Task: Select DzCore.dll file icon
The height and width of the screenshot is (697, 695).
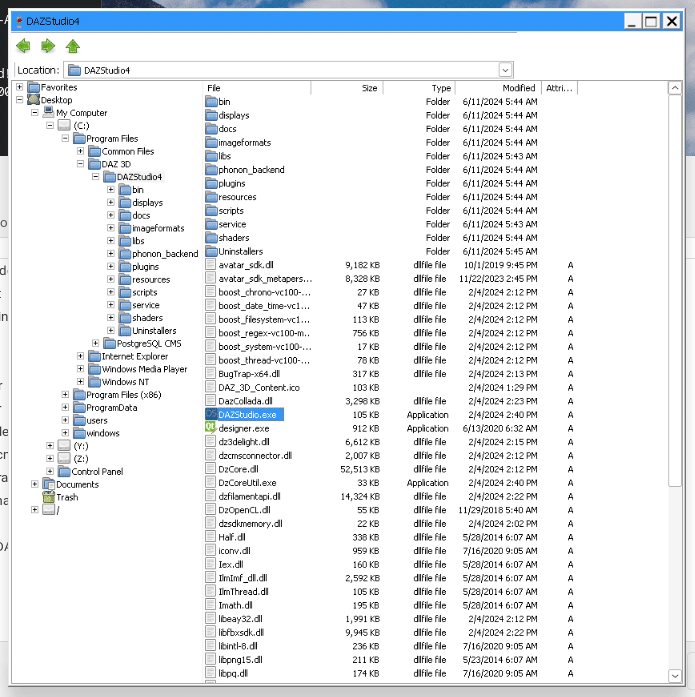Action: (x=211, y=469)
